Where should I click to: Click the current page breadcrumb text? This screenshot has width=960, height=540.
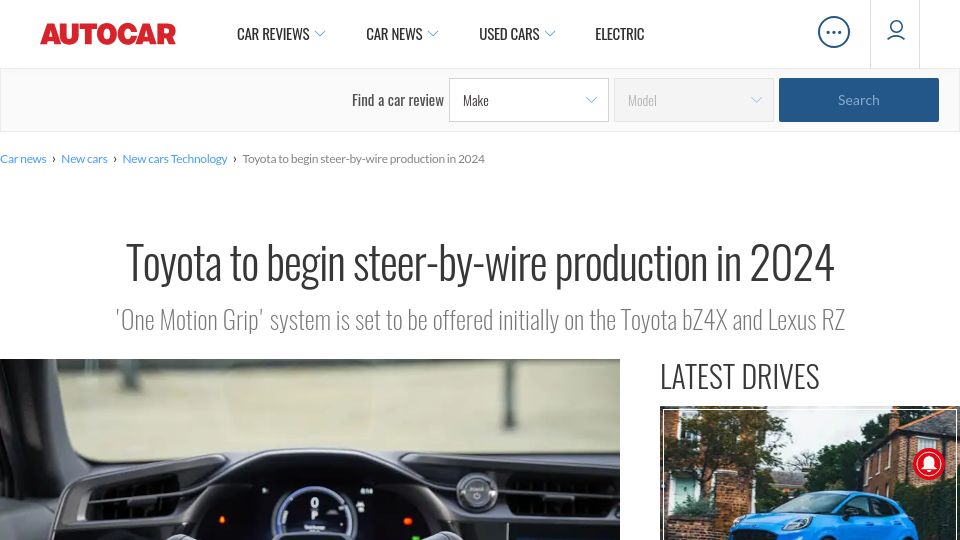point(364,159)
